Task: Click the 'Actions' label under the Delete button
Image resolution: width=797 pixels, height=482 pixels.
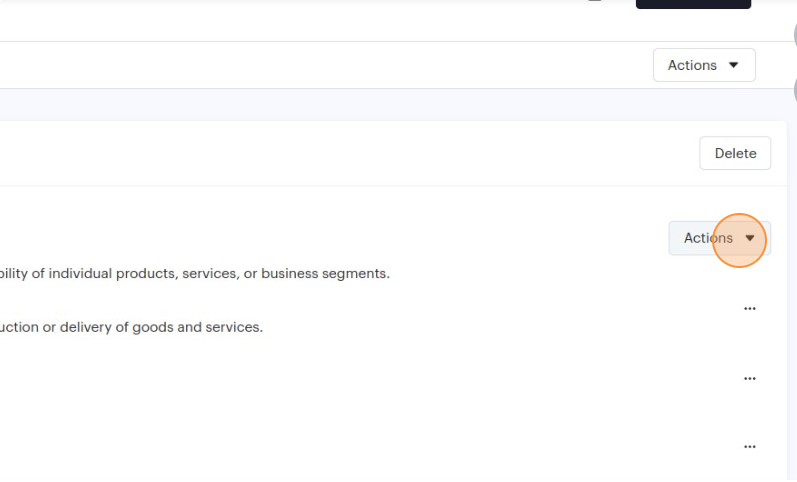Action: [x=708, y=238]
